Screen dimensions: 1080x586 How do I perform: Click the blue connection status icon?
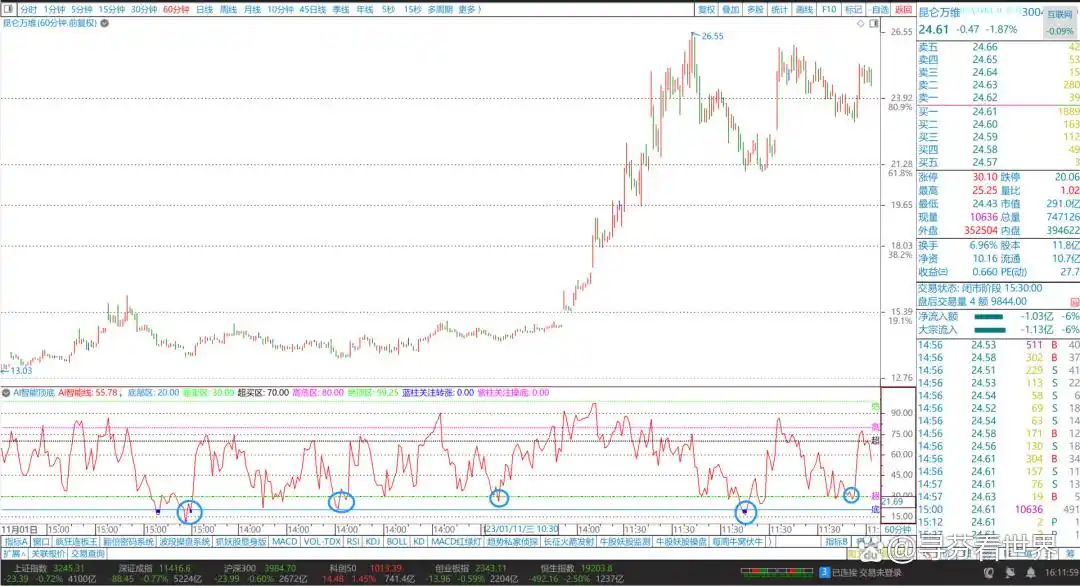(x=823, y=571)
